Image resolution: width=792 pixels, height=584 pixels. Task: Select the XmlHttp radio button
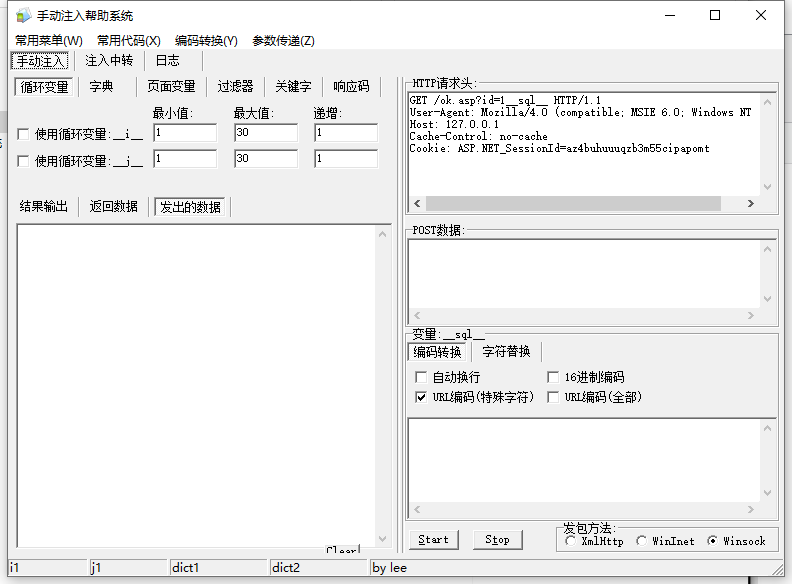(571, 541)
